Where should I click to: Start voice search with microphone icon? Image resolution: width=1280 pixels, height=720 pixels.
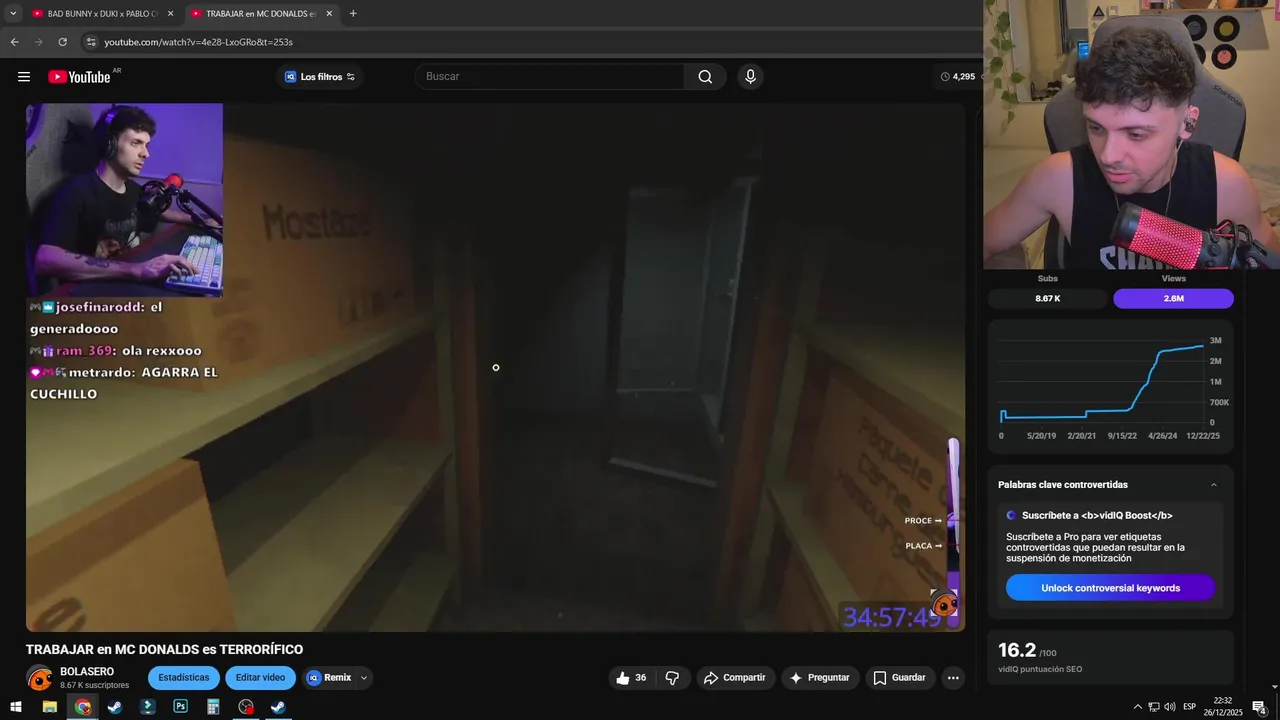click(750, 77)
